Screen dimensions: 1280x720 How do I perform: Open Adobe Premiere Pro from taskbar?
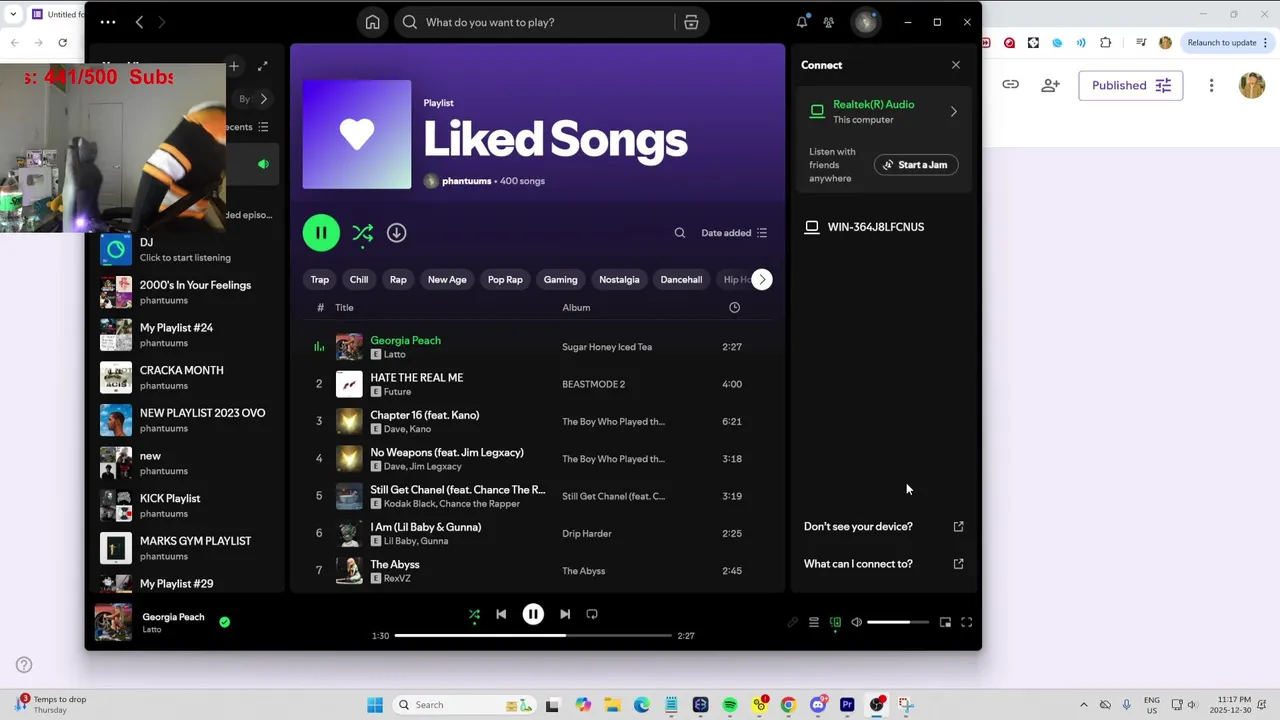tap(848, 705)
